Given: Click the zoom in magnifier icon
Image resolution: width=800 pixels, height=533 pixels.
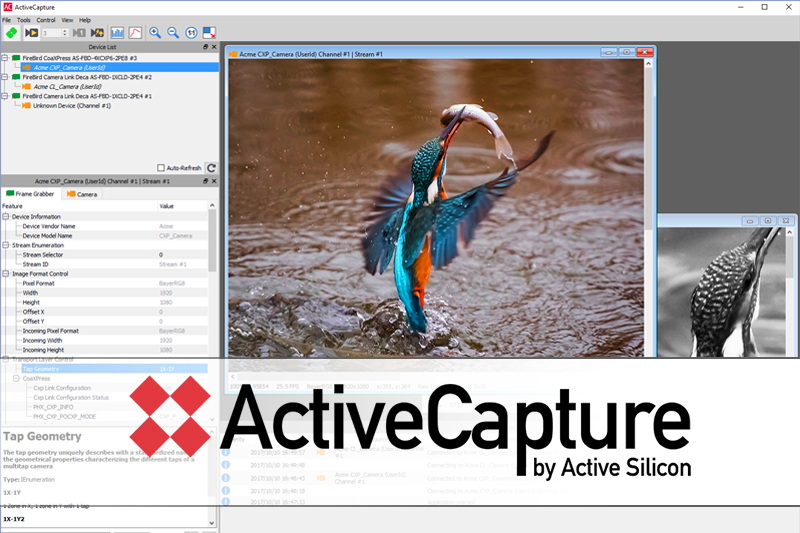Looking at the screenshot, I should (156, 33).
